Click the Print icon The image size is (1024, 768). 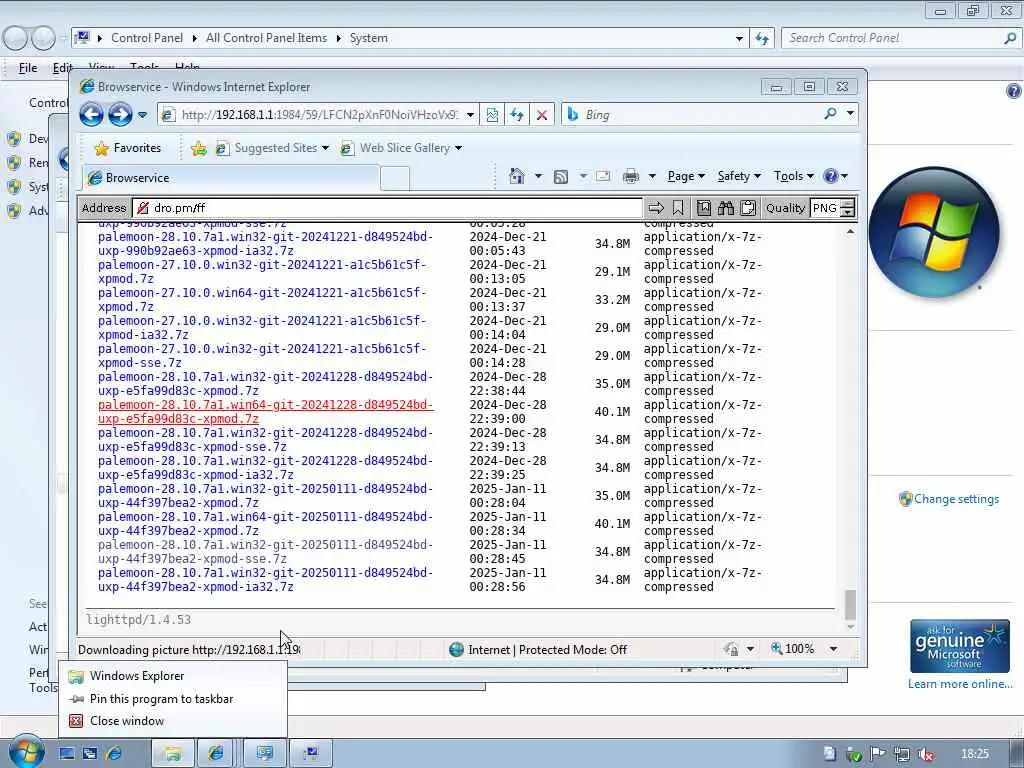tap(631, 176)
